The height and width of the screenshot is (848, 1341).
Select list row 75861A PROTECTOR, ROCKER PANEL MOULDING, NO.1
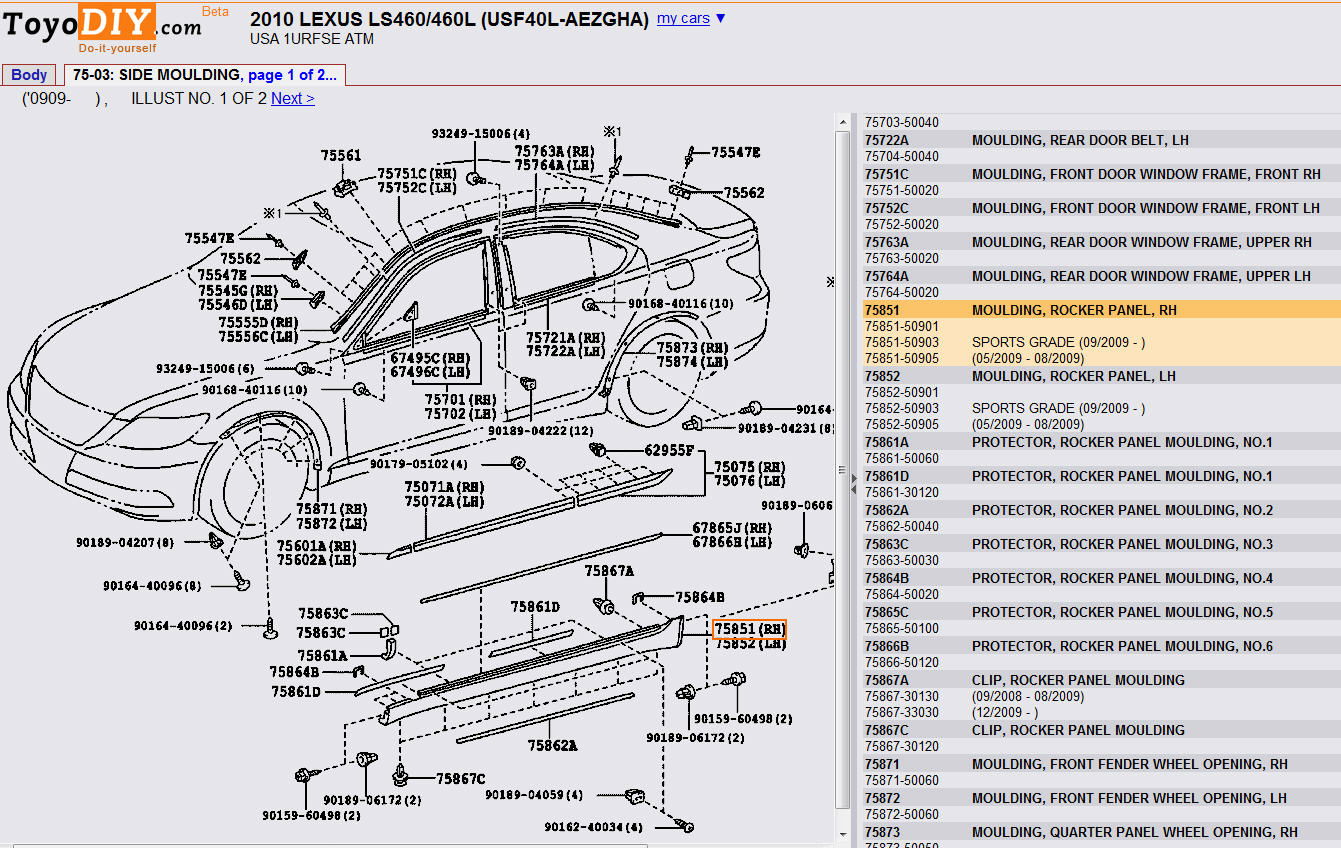1100,442
